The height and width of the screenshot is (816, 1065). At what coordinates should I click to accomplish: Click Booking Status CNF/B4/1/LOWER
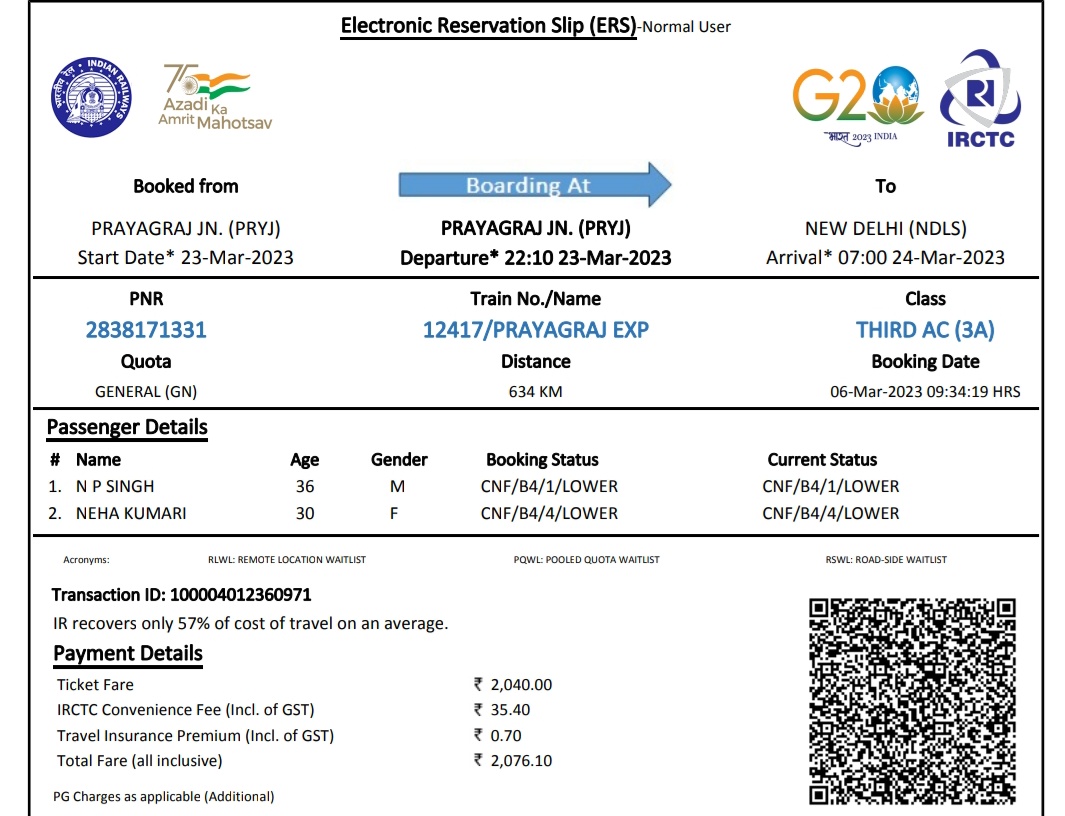(549, 486)
